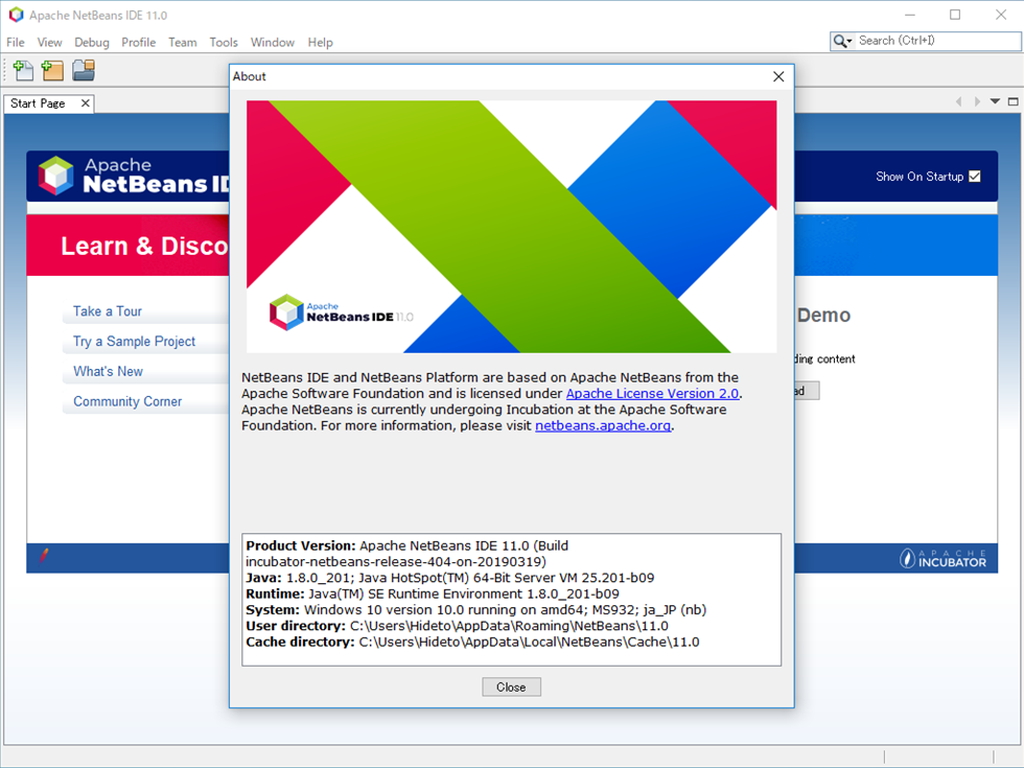Viewport: 1024px width, 768px height.
Task: Click the New Project toolbar icon
Action: (x=52, y=70)
